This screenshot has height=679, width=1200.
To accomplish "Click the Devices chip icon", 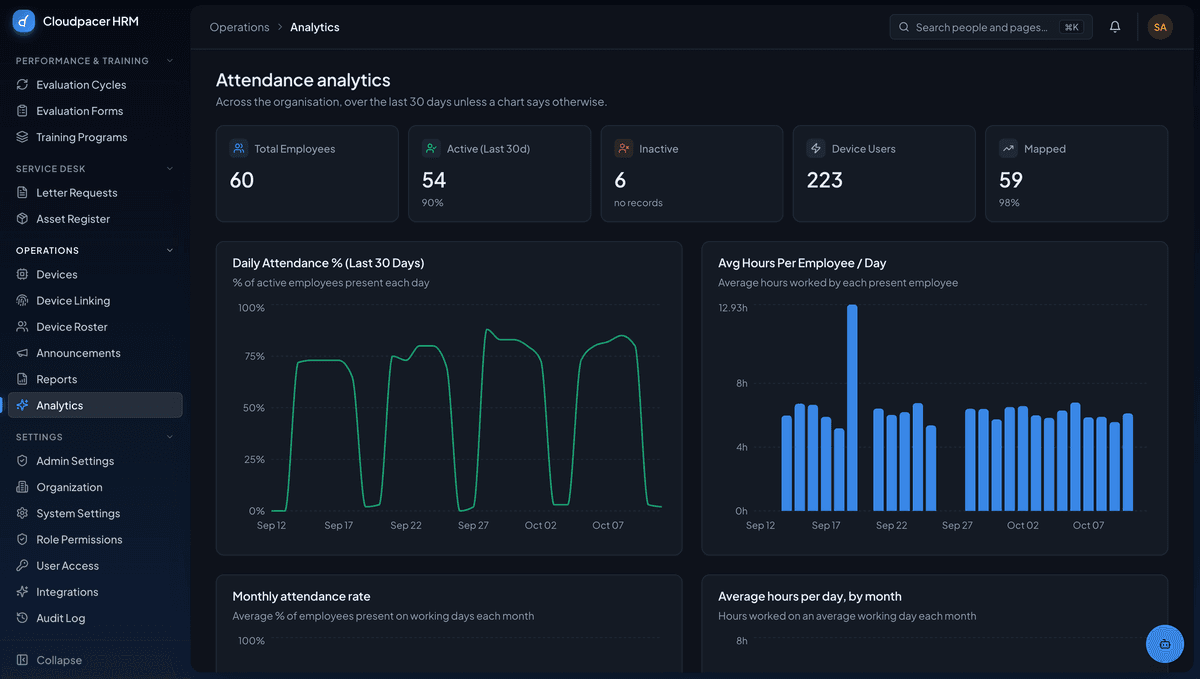I will tap(23, 275).
